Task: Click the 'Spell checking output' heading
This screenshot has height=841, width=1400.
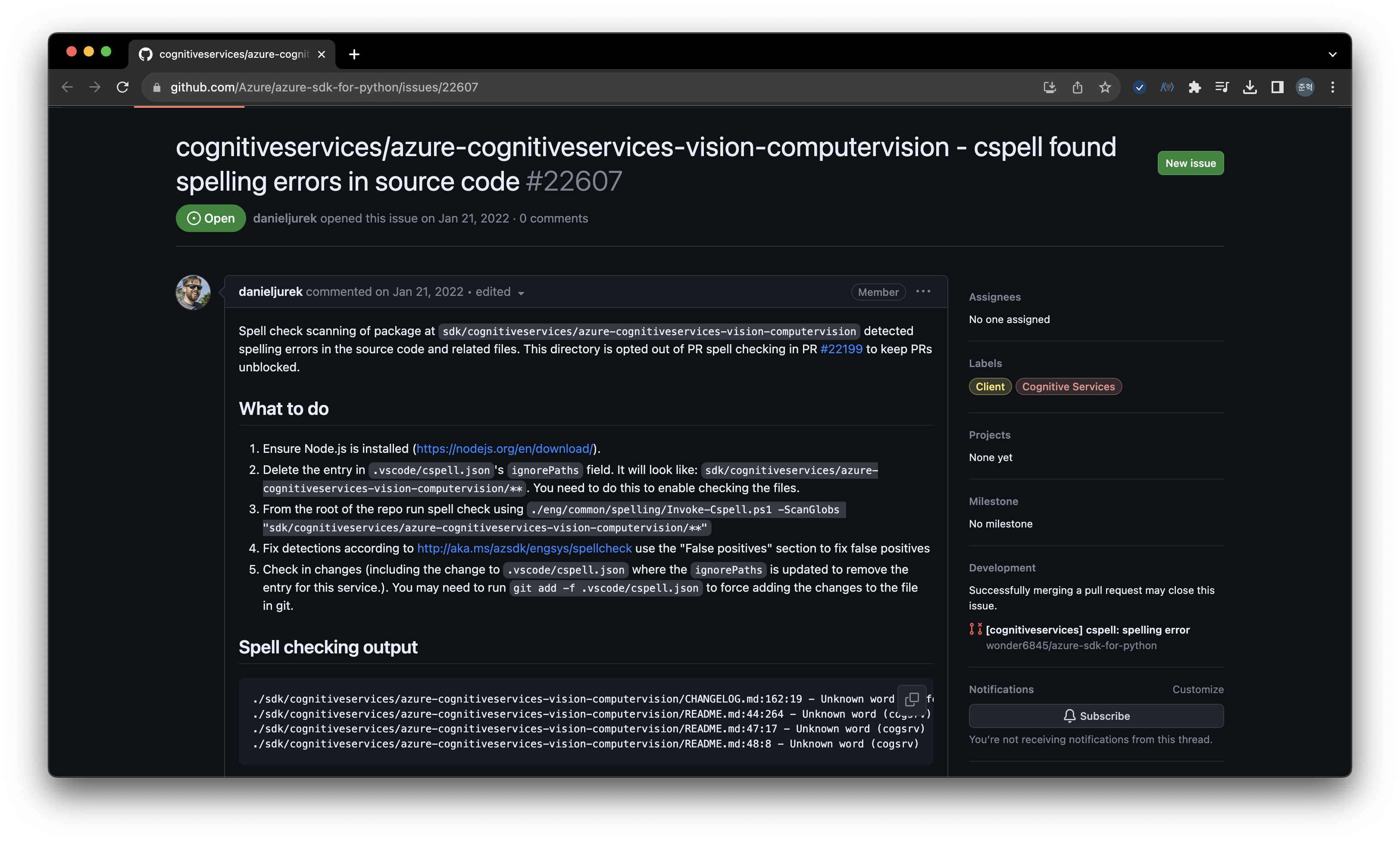Action: coord(328,647)
